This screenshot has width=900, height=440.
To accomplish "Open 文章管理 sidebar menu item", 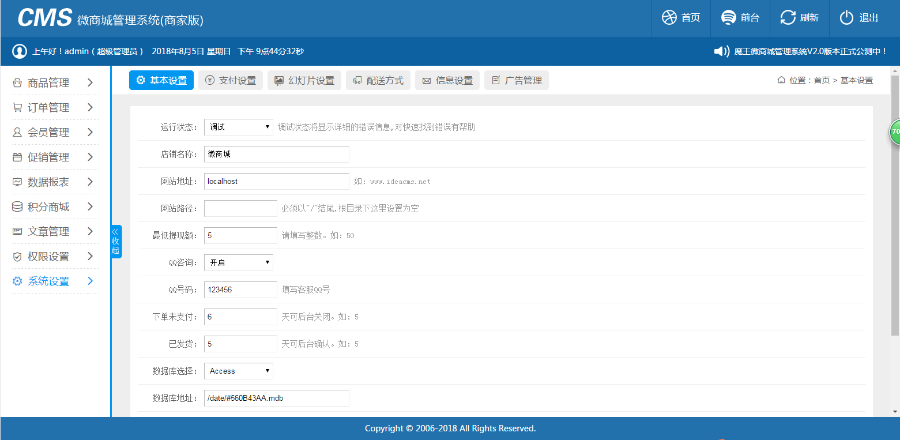I will [x=55, y=231].
